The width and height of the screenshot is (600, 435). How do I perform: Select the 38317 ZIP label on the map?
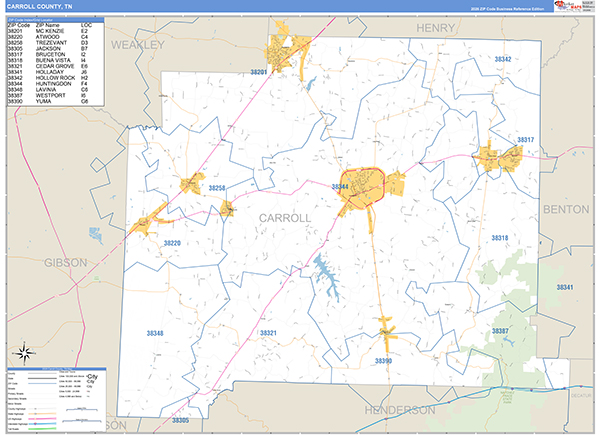point(525,140)
